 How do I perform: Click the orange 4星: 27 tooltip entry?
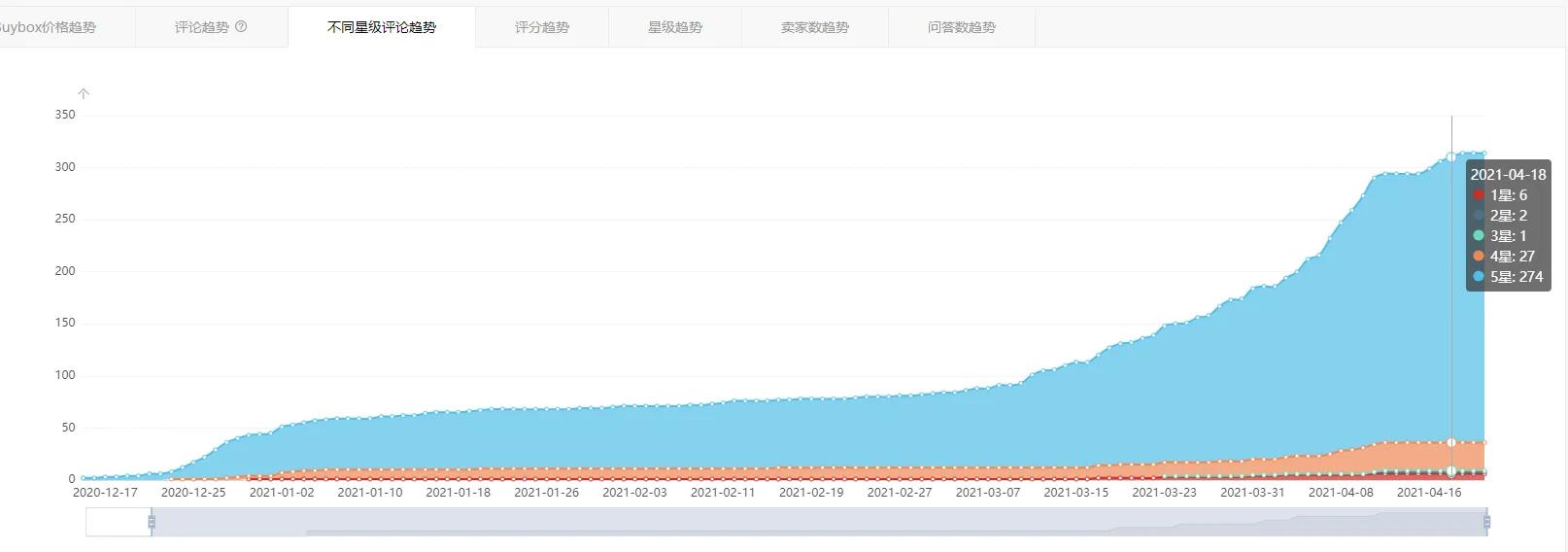click(1504, 257)
